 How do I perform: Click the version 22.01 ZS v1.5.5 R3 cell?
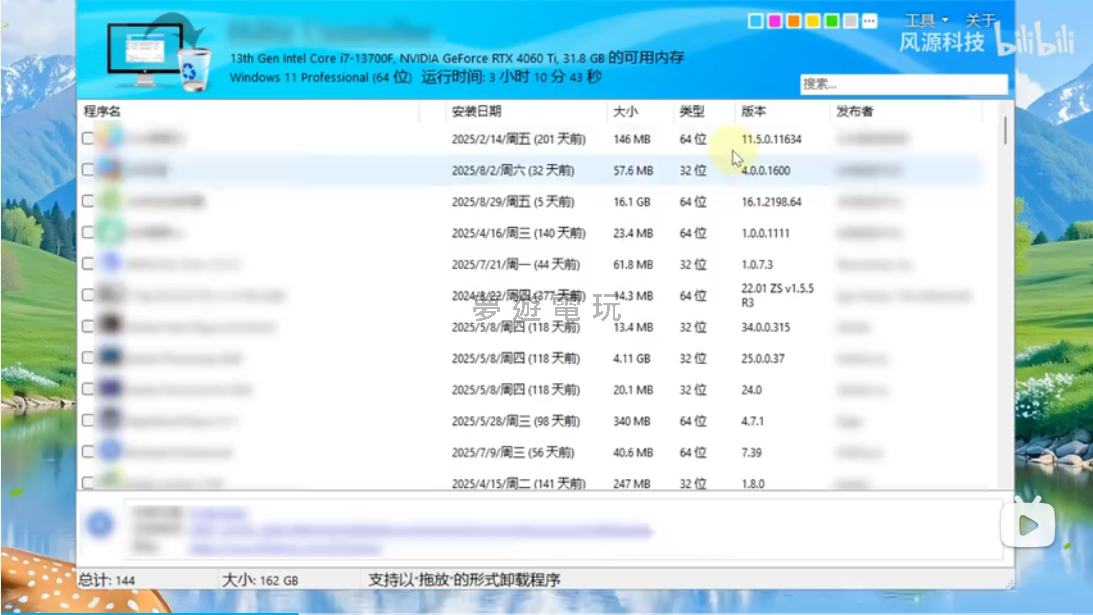[x=777, y=295]
